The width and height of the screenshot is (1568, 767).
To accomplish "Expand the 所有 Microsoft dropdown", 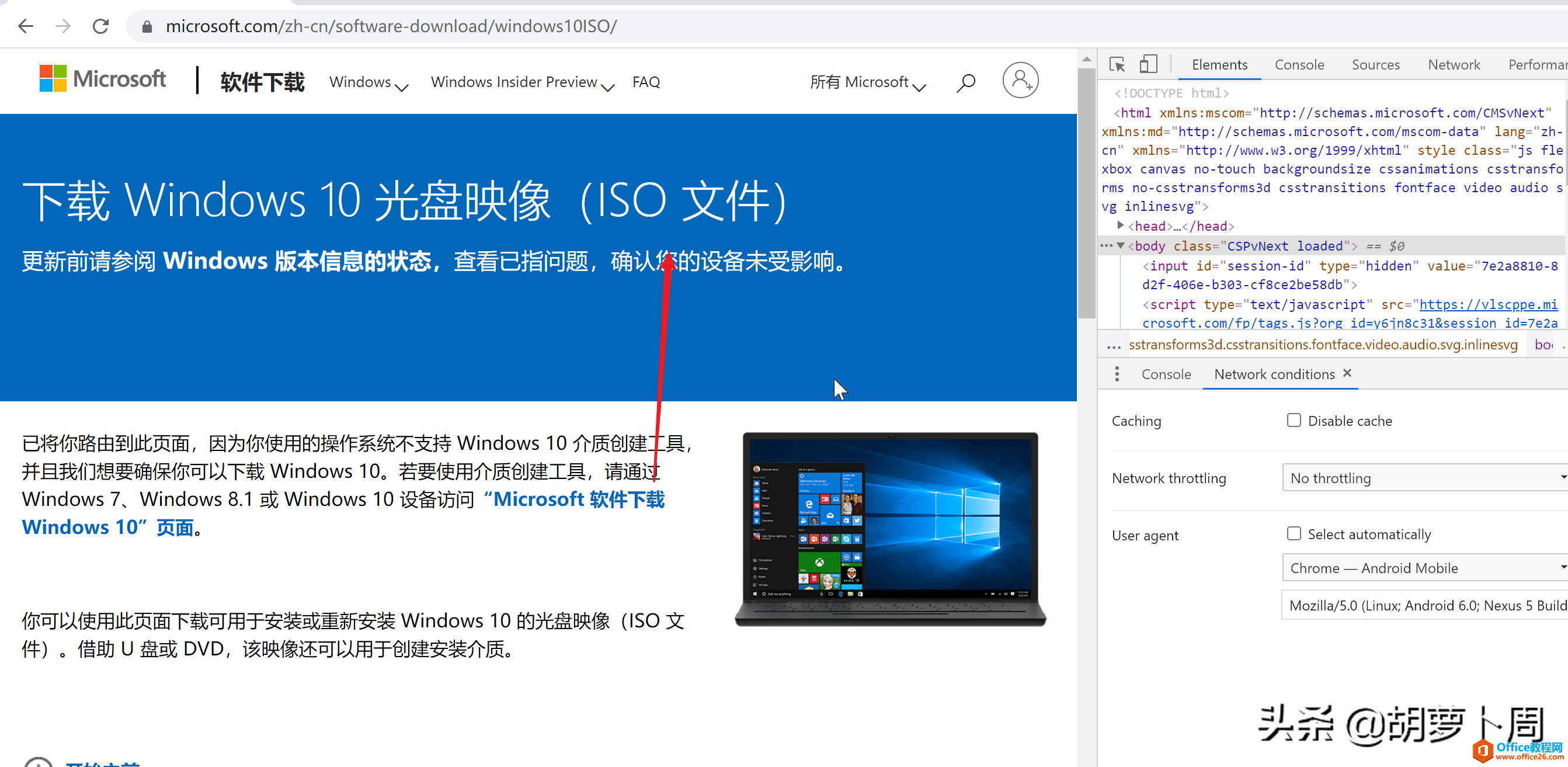I will coord(867,82).
